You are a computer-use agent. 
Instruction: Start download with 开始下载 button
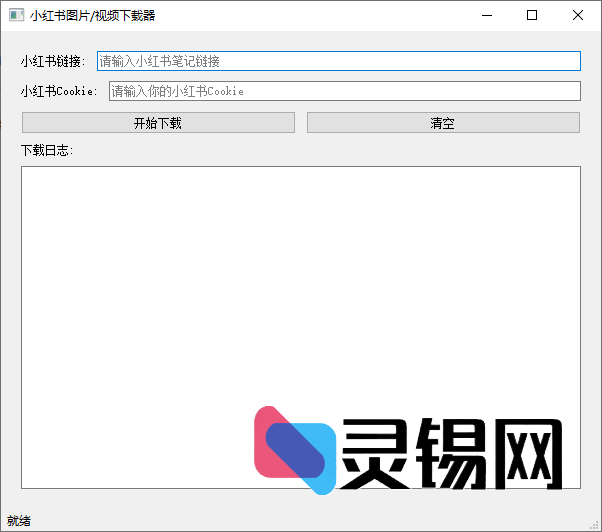click(x=158, y=123)
